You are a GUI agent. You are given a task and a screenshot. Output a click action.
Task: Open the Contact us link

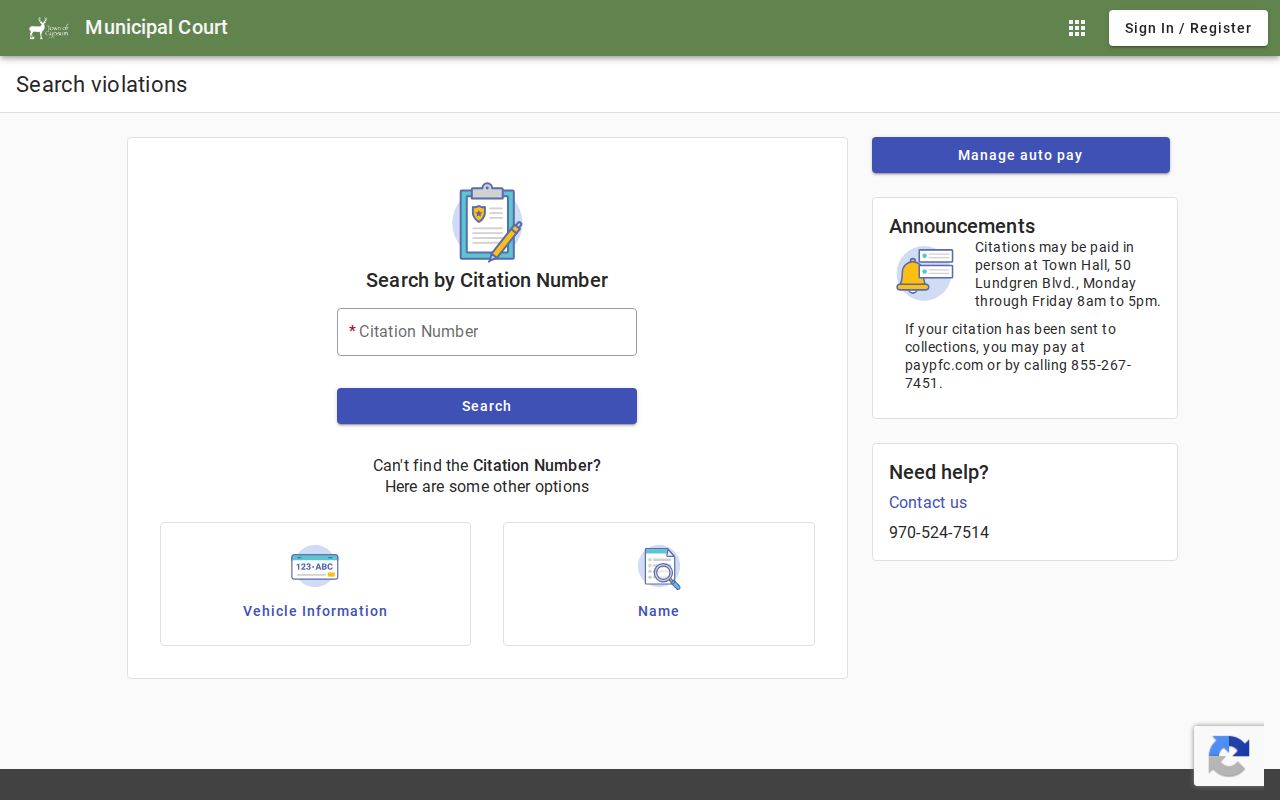point(928,502)
